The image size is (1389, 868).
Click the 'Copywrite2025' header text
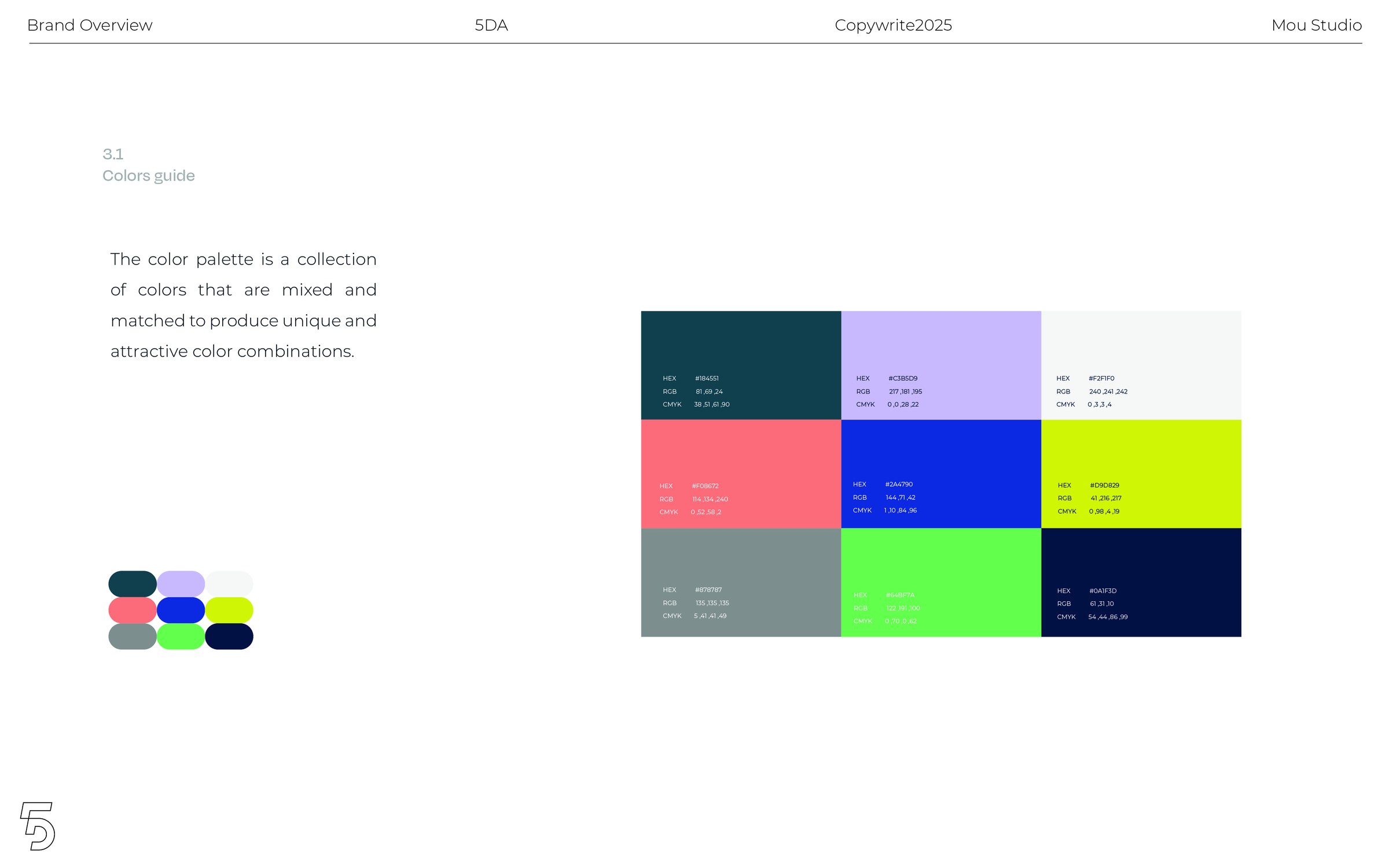pos(893,25)
